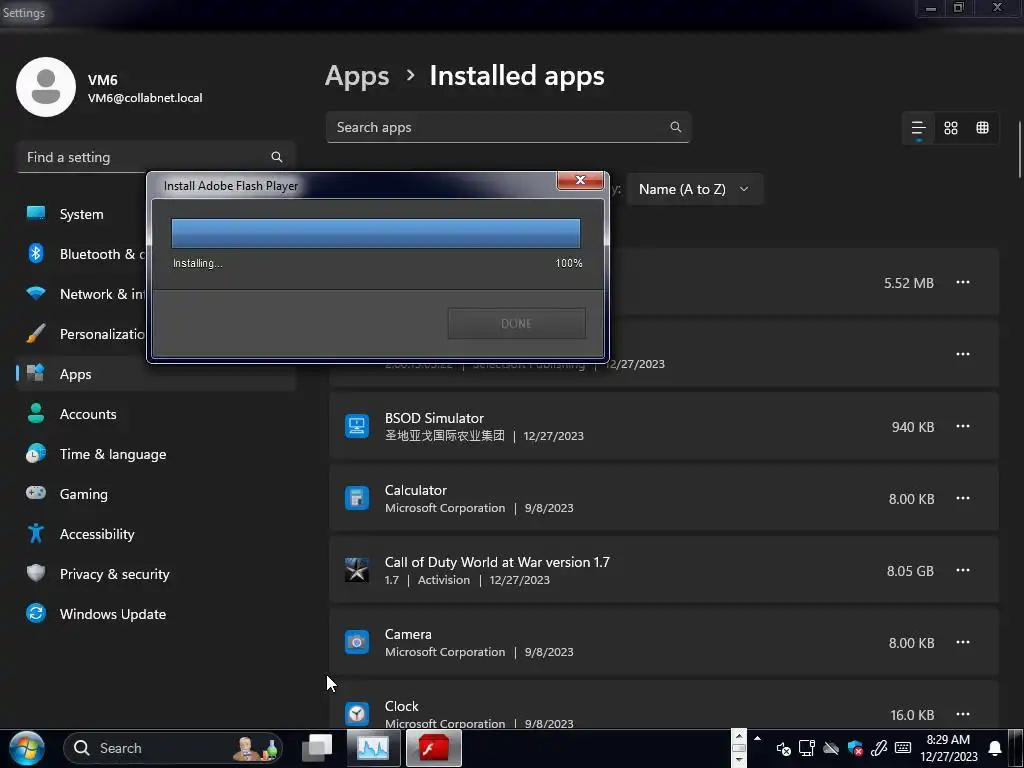Focus the Search apps field
Image resolution: width=1024 pixels, height=768 pixels.
pyautogui.click(x=508, y=127)
